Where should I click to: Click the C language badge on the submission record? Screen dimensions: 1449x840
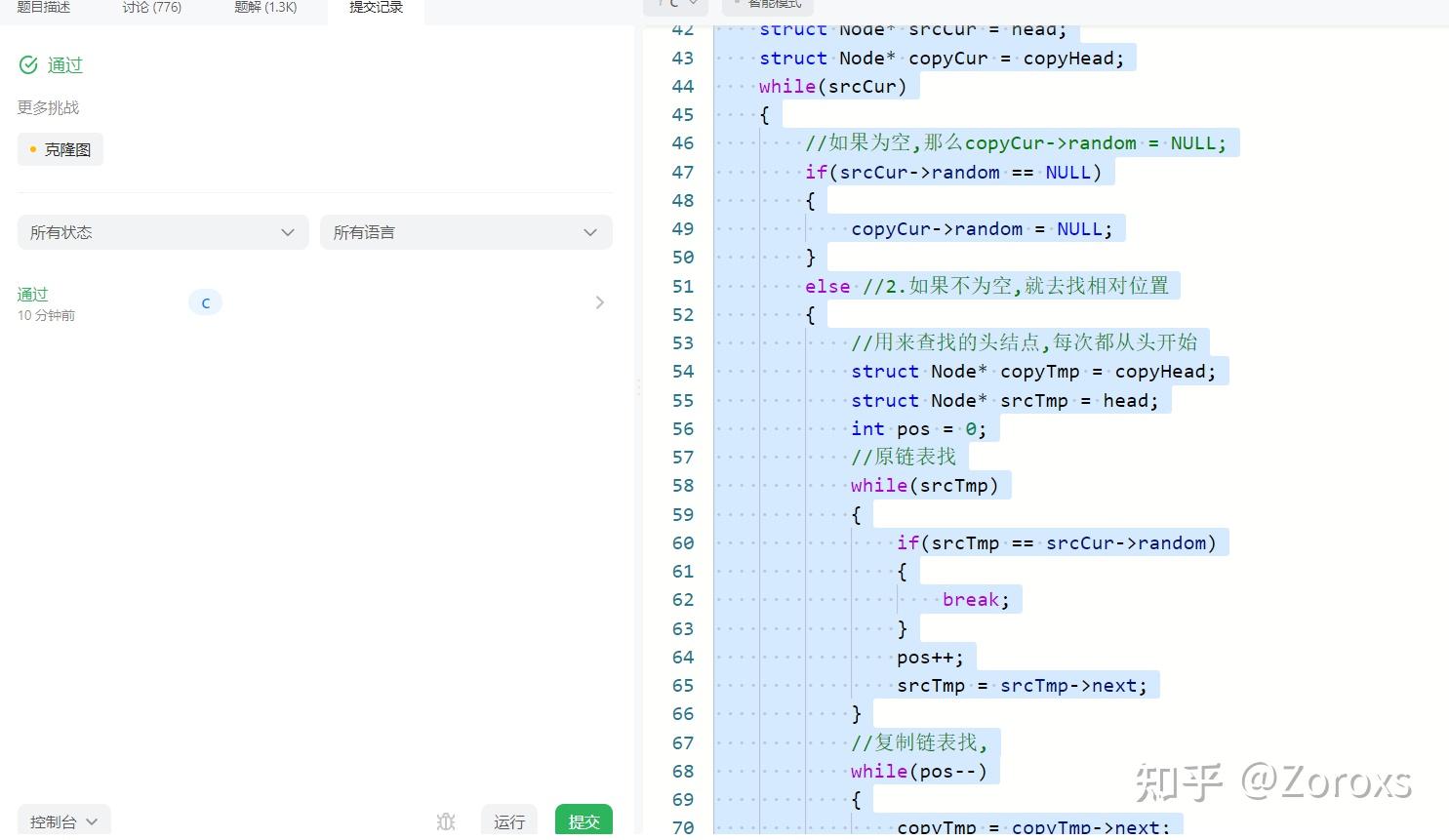click(x=205, y=302)
